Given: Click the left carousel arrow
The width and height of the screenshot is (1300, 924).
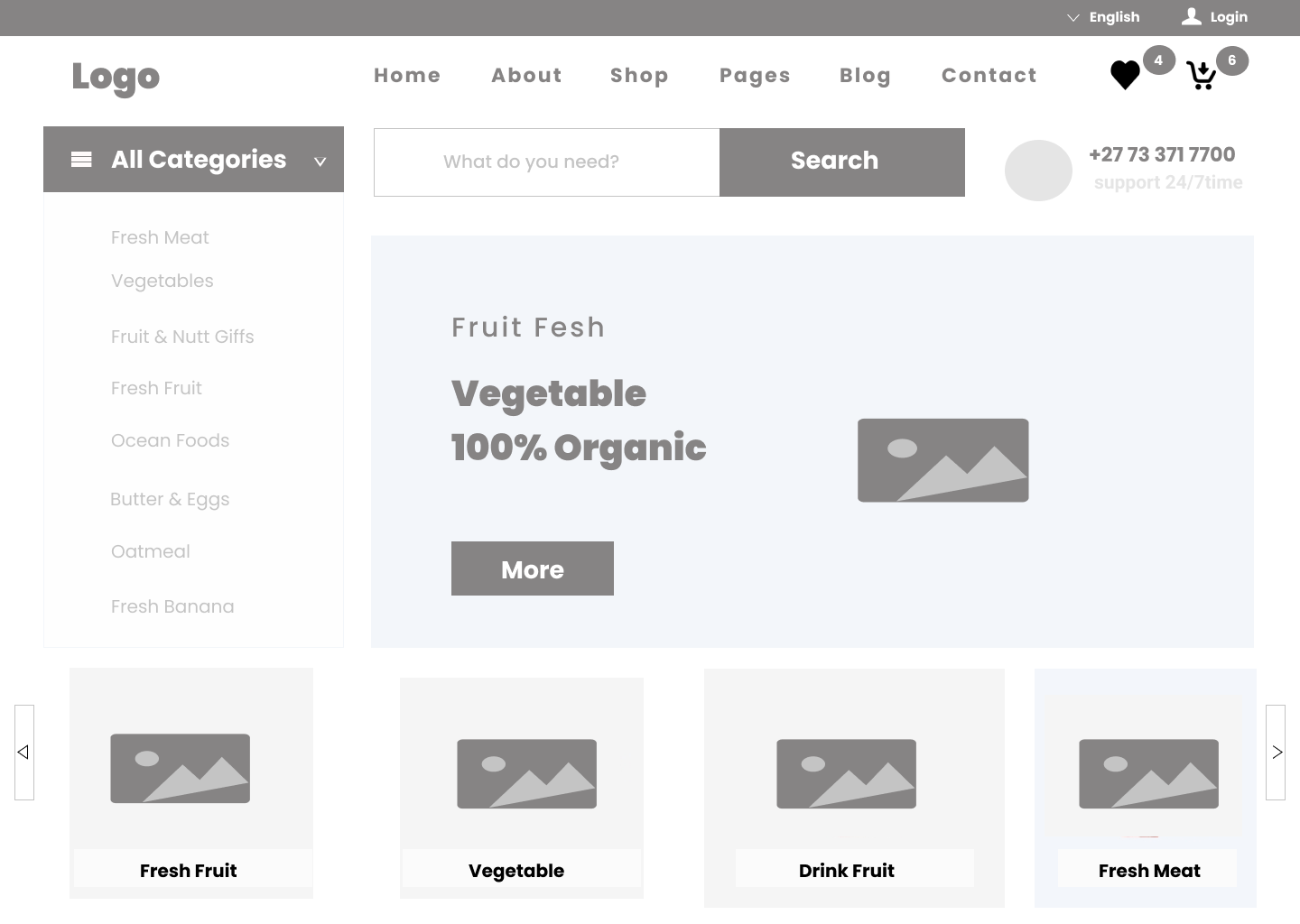Looking at the screenshot, I should point(24,753).
